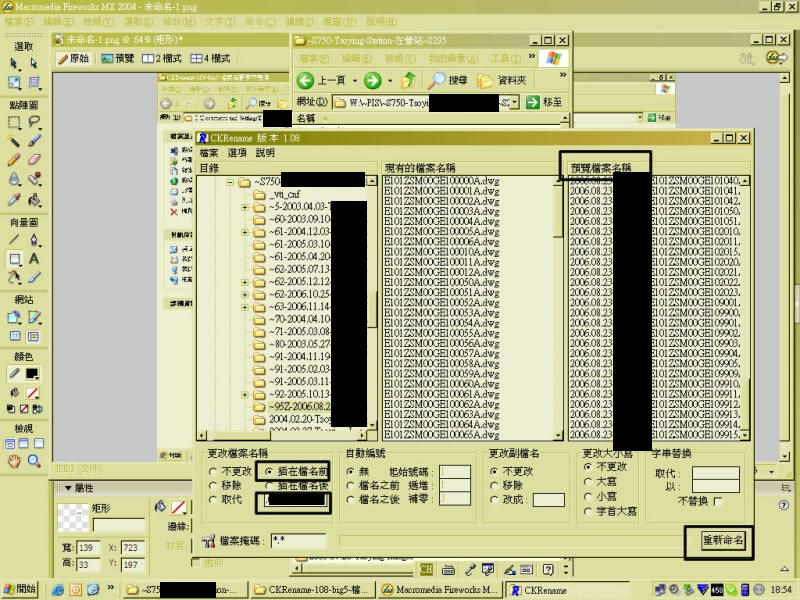Expand the ~62-2005.12.12 folder node

coord(245,282)
